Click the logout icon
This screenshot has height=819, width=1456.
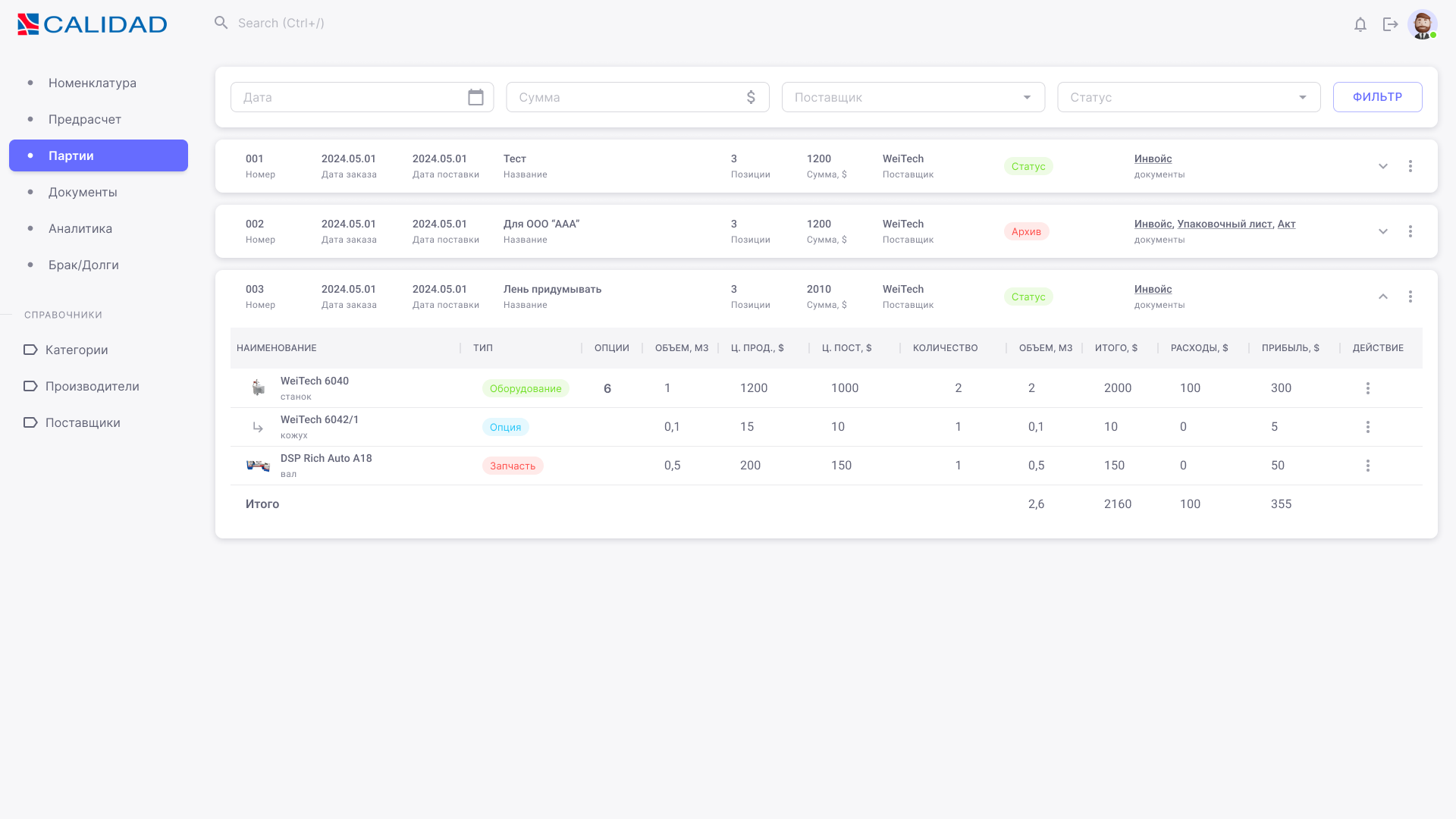click(x=1391, y=24)
